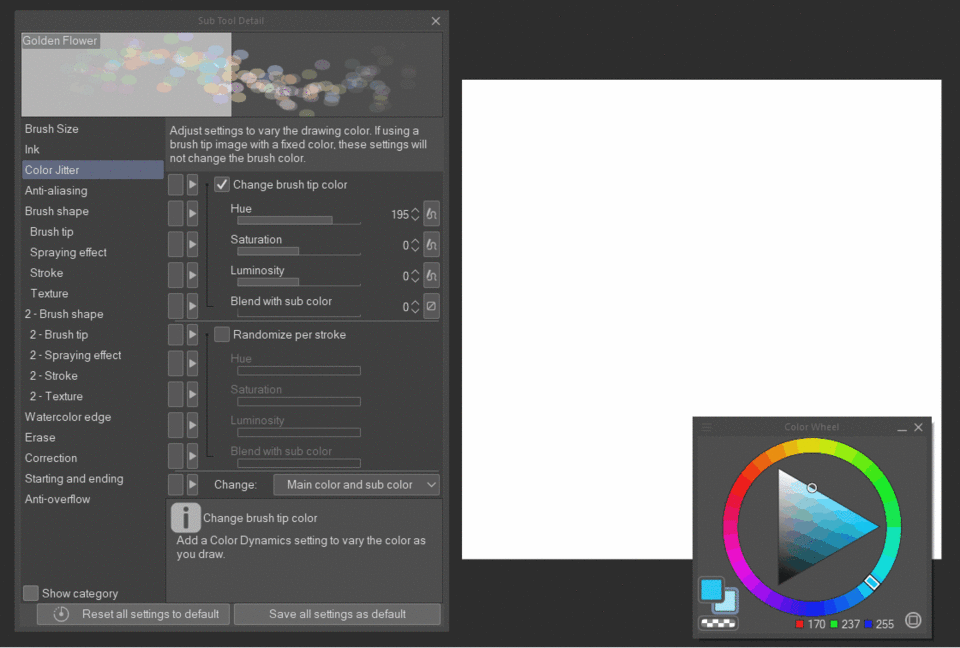Toggle tool property visibility box for Change brush tip color

pyautogui.click(x=176, y=184)
